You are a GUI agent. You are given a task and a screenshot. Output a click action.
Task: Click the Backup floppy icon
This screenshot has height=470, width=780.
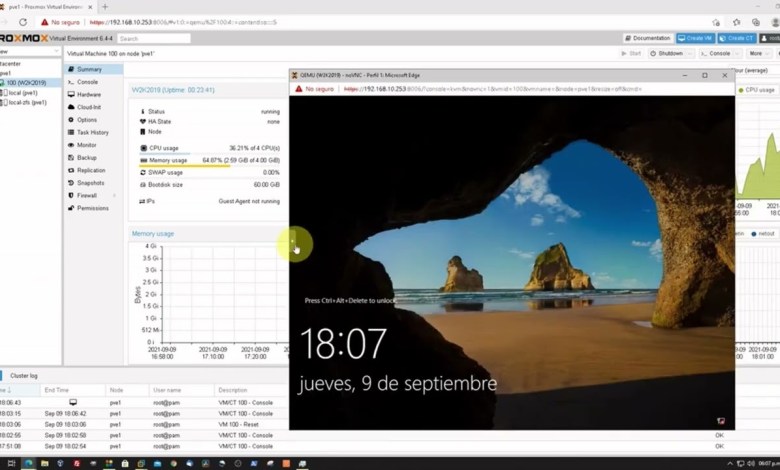[71, 158]
